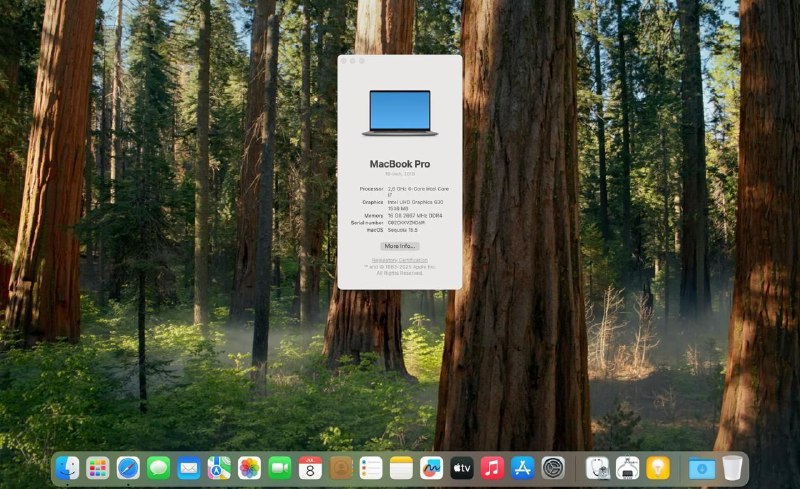Start FaceTime from the Dock

(x=280, y=468)
